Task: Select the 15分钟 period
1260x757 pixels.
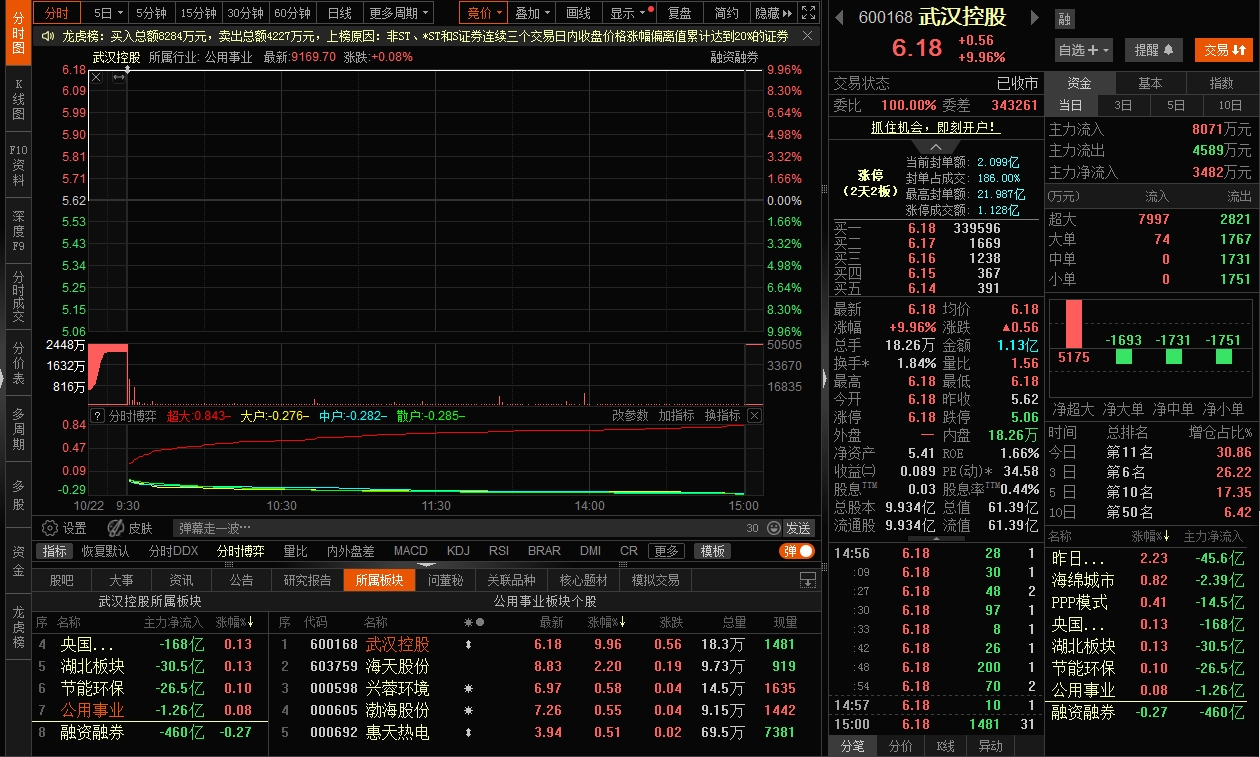Action: pyautogui.click(x=198, y=13)
